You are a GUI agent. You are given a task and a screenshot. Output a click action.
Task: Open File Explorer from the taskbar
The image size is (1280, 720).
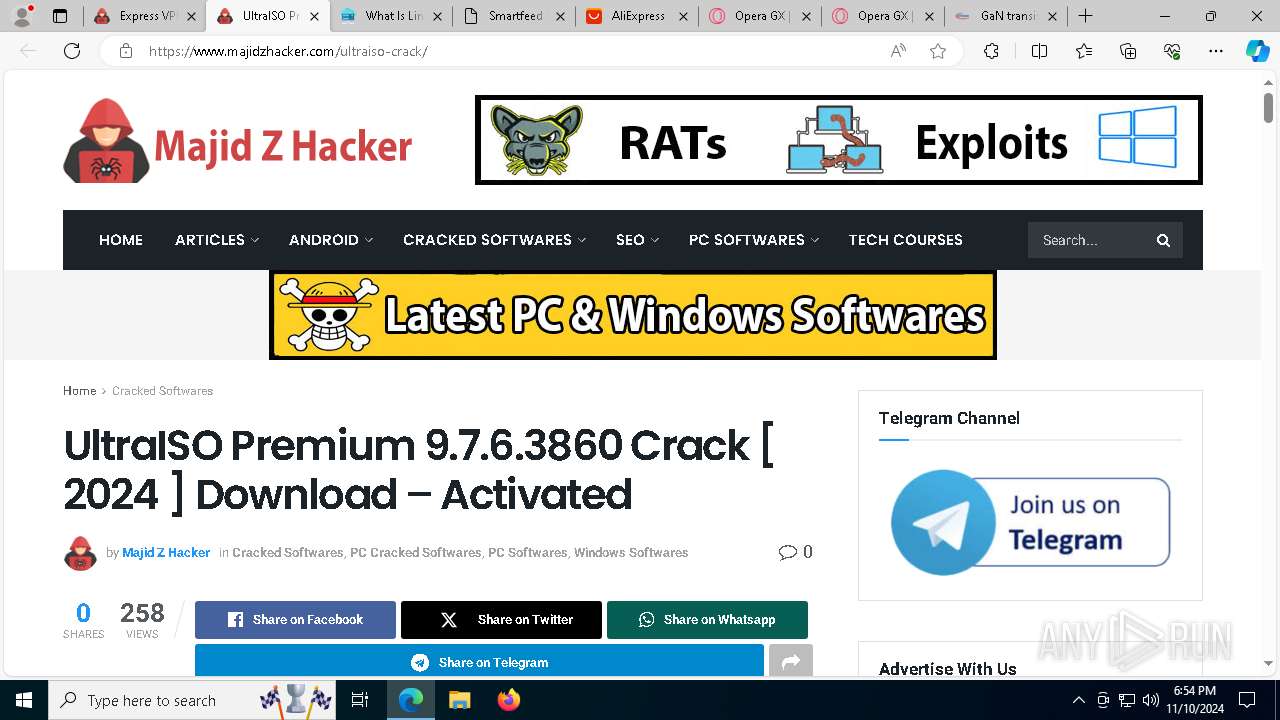[x=459, y=700]
